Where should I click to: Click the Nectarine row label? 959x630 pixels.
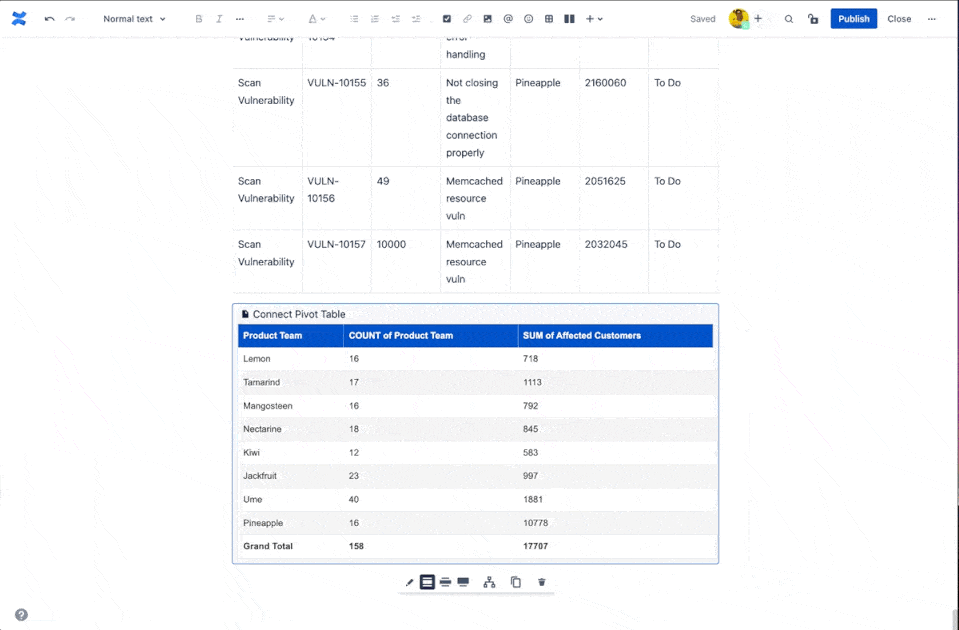pyautogui.click(x=262, y=429)
